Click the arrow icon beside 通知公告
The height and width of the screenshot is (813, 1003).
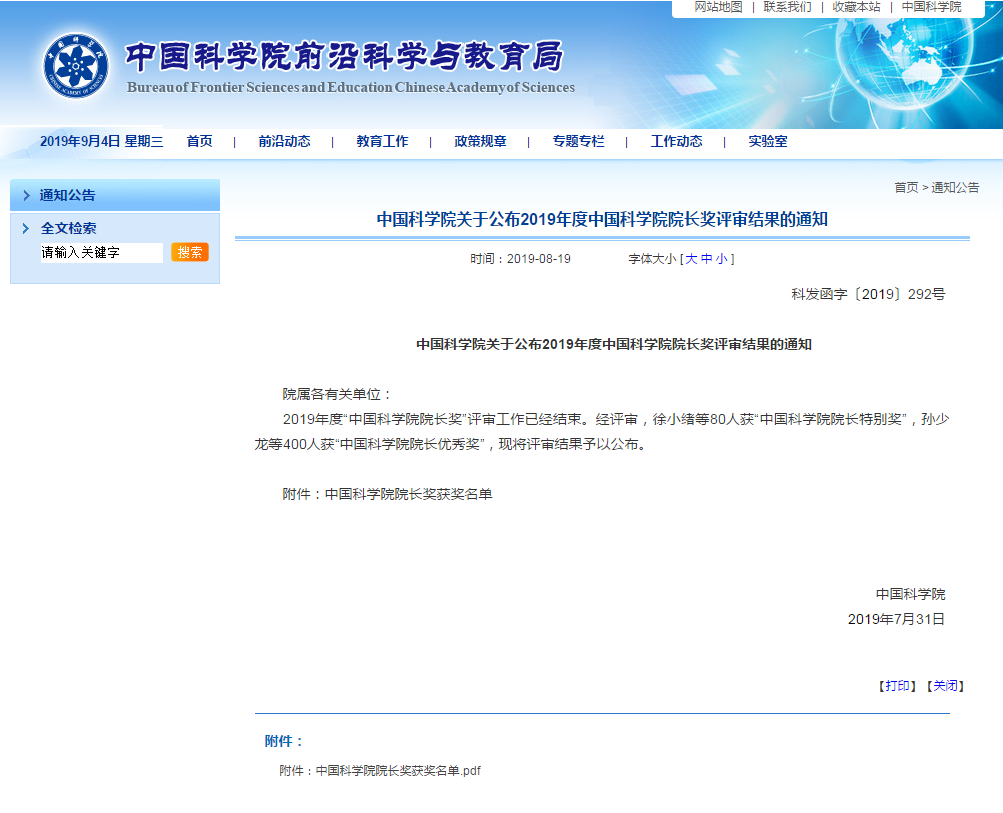[26, 196]
